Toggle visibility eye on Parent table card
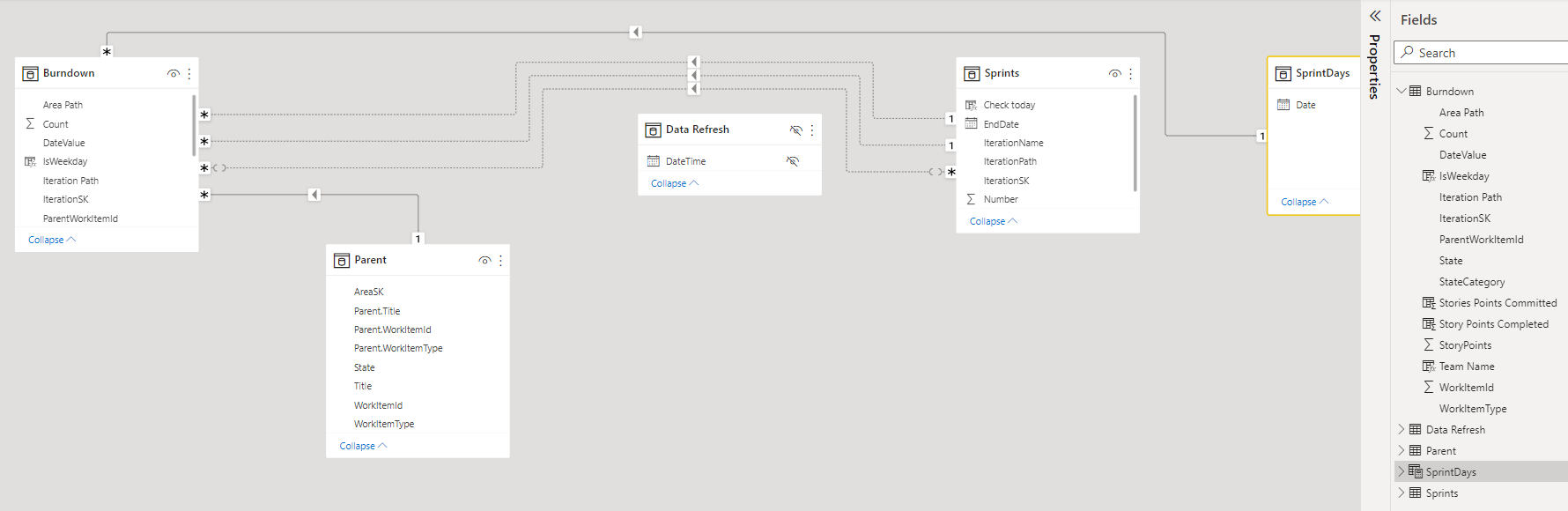Screen dimensions: 1568x511 point(484,261)
